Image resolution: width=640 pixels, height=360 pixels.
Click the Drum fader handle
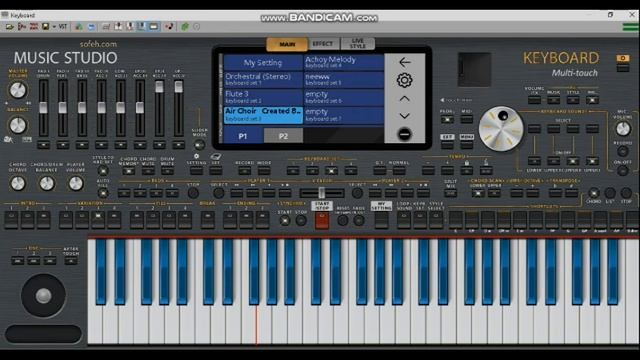[x=43, y=108]
